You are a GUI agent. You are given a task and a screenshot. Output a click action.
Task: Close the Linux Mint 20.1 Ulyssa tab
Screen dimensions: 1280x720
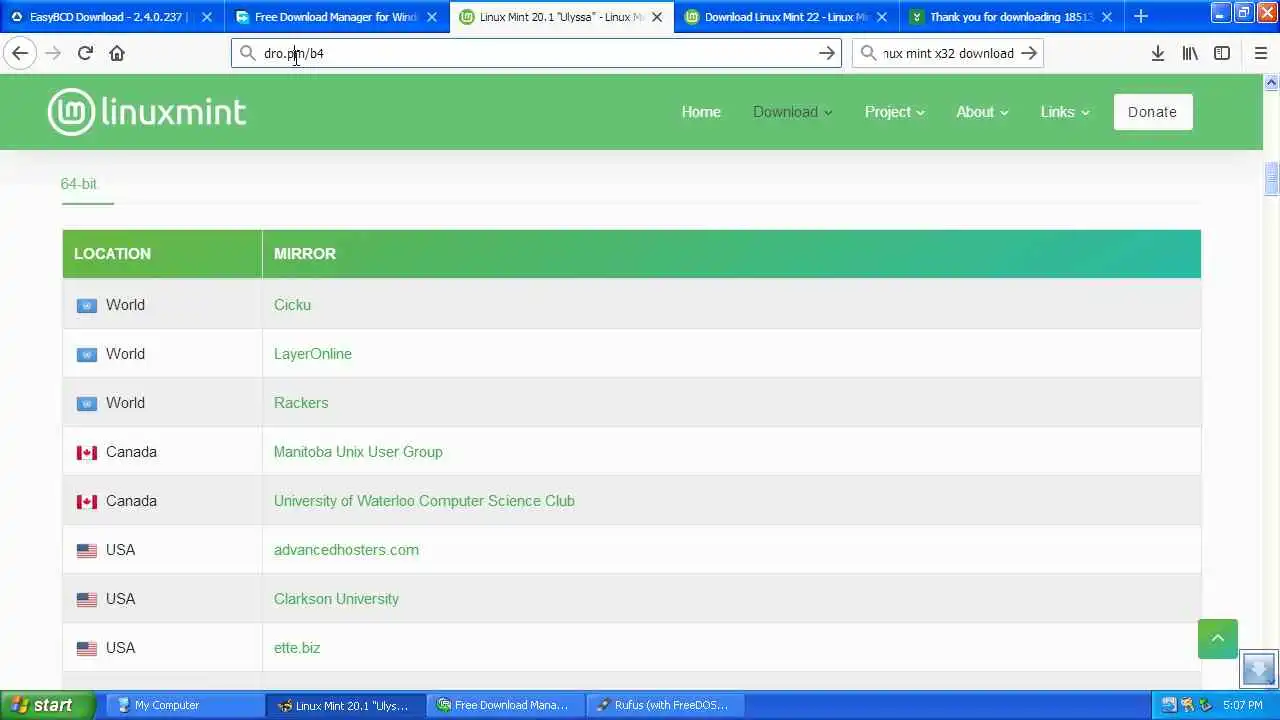(657, 17)
